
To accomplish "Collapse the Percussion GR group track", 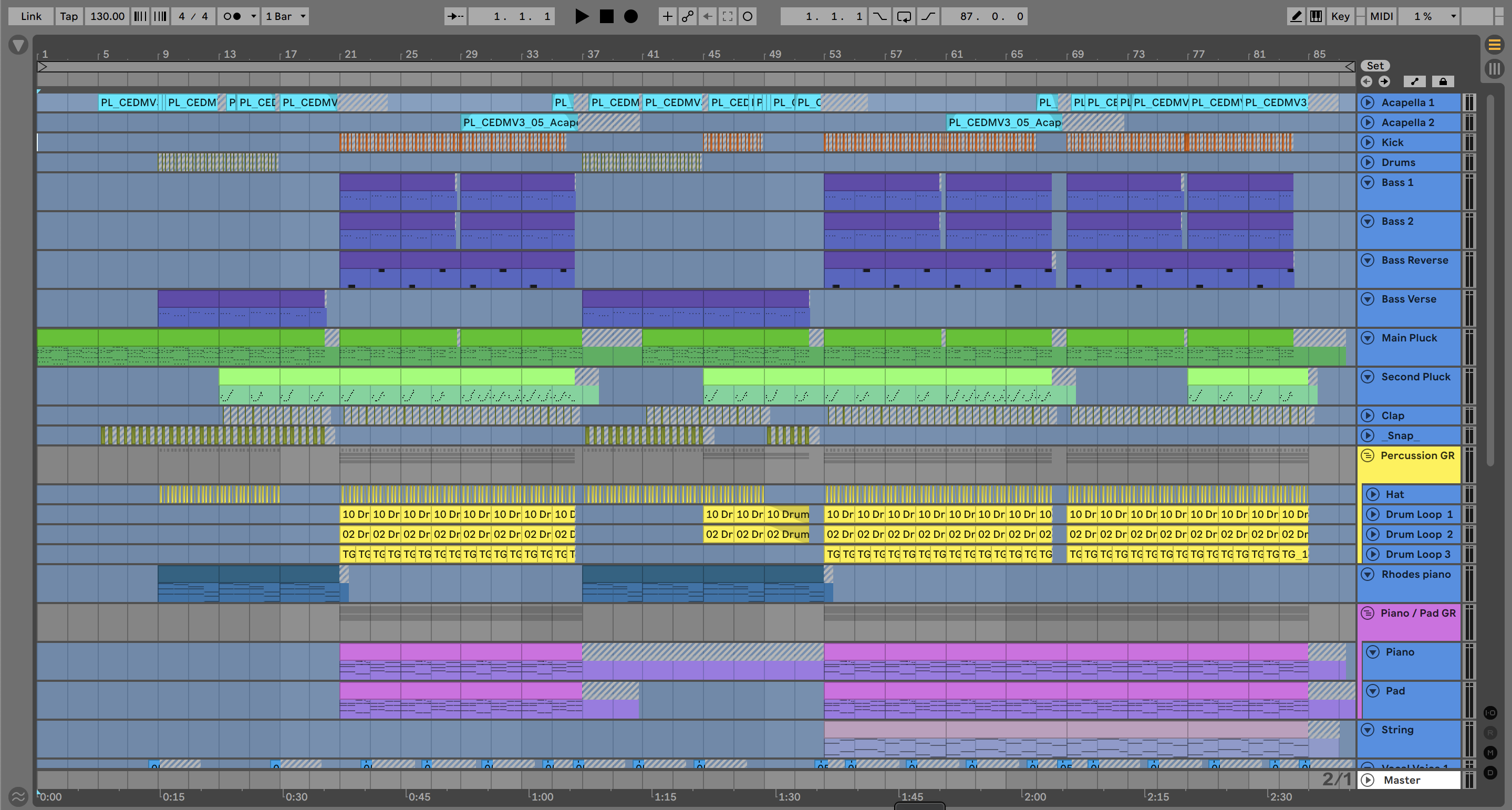I will point(1368,455).
